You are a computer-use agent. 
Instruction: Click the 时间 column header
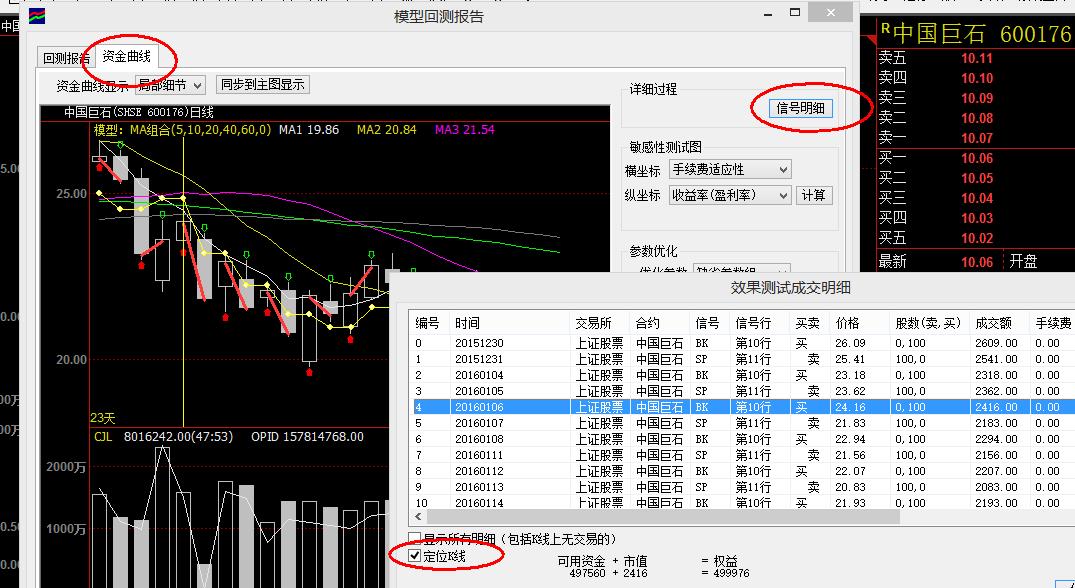coord(466,323)
